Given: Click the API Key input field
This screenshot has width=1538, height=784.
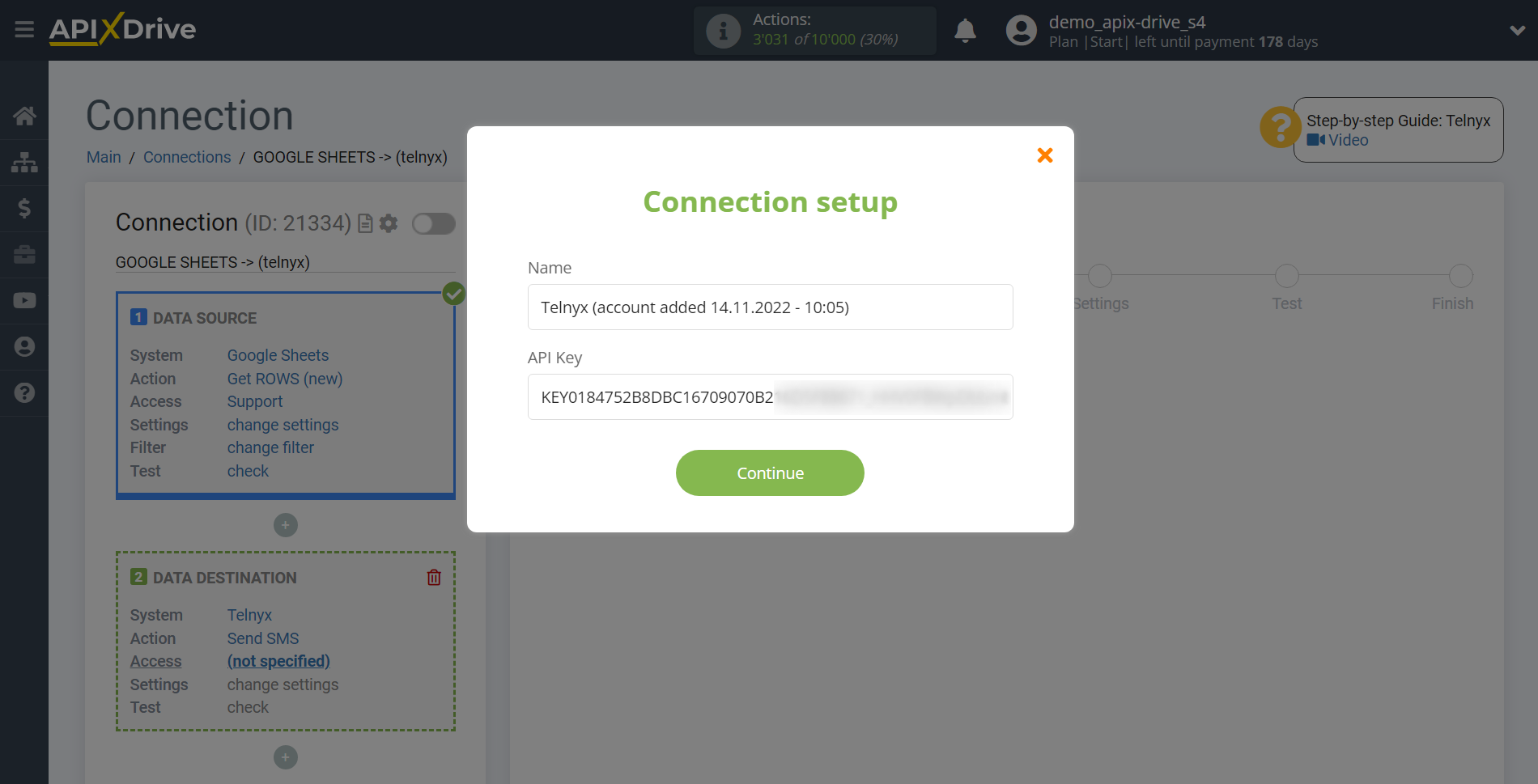Looking at the screenshot, I should [770, 397].
